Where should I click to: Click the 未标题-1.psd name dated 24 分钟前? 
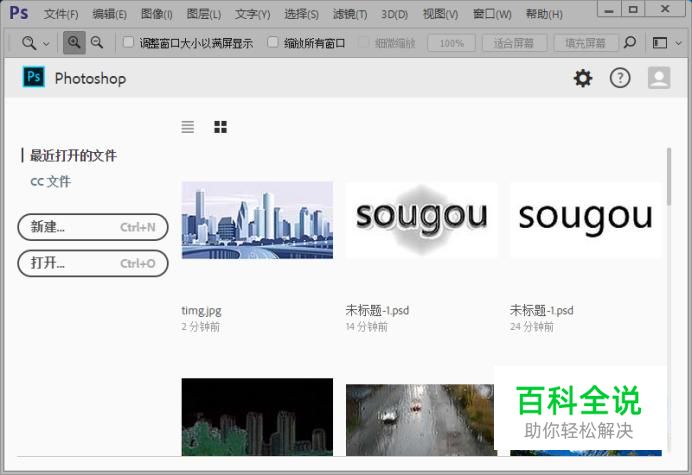(x=542, y=310)
